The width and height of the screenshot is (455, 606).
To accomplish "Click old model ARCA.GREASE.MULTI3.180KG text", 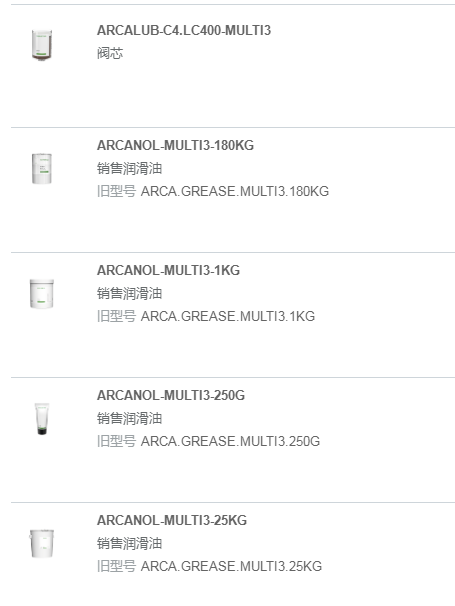I will point(235,191).
